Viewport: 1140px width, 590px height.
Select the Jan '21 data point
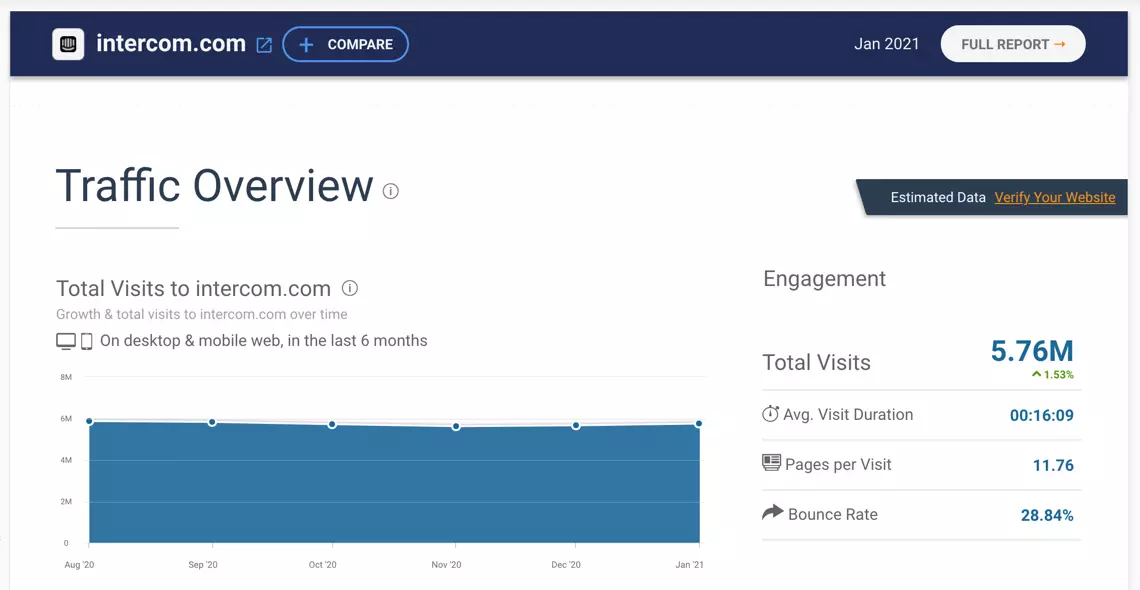click(699, 424)
